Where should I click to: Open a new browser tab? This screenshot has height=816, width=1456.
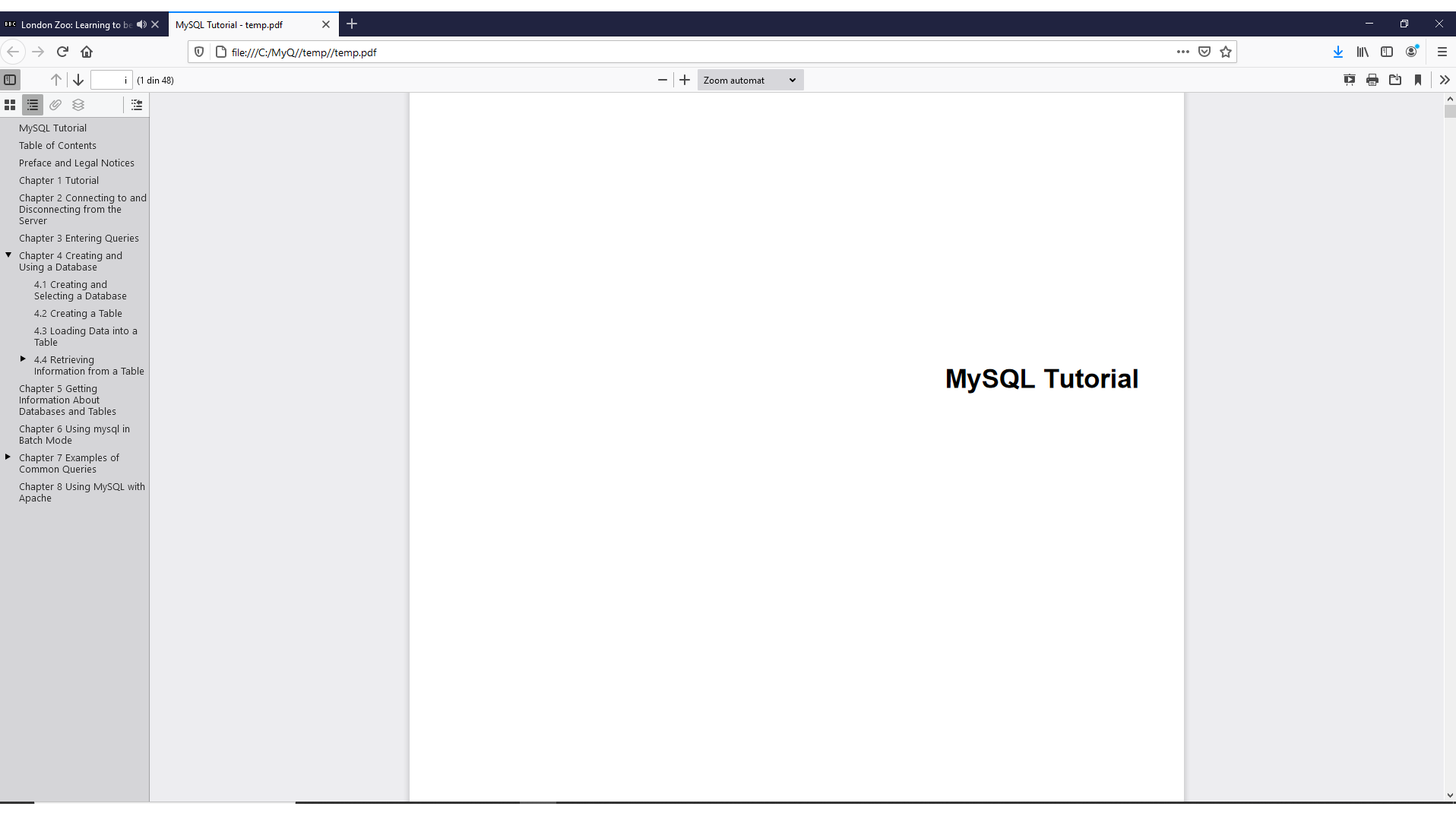[x=352, y=24]
